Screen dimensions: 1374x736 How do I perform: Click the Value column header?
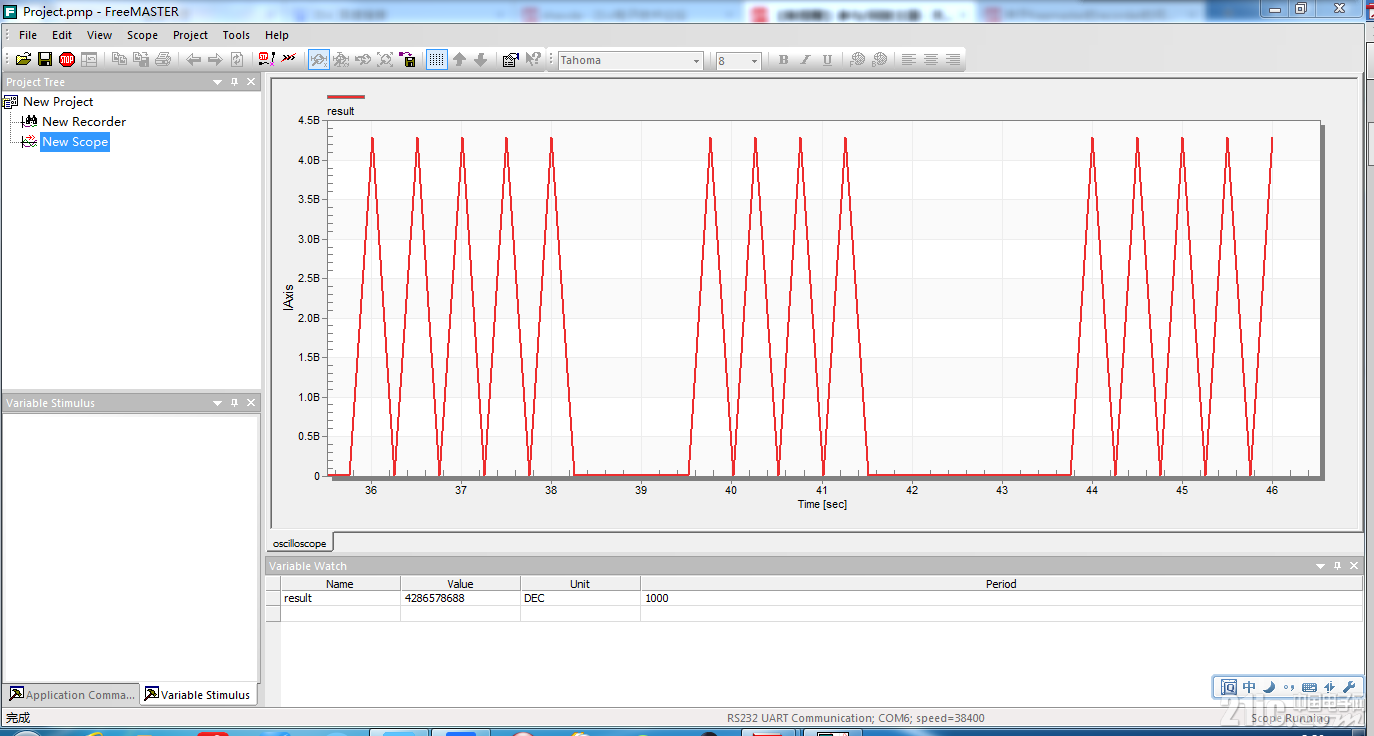pos(460,583)
